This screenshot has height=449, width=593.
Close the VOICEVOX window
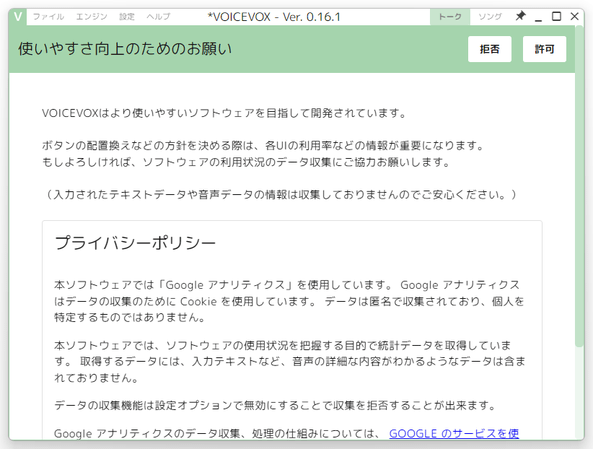point(574,16)
